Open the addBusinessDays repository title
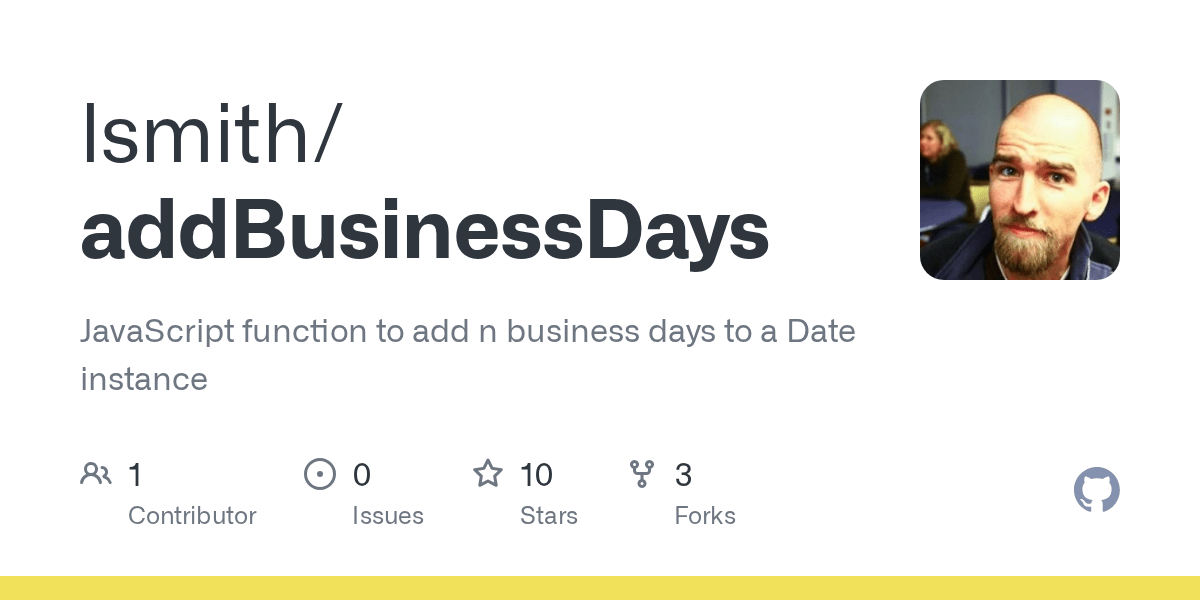The width and height of the screenshot is (1200, 600). (x=425, y=232)
